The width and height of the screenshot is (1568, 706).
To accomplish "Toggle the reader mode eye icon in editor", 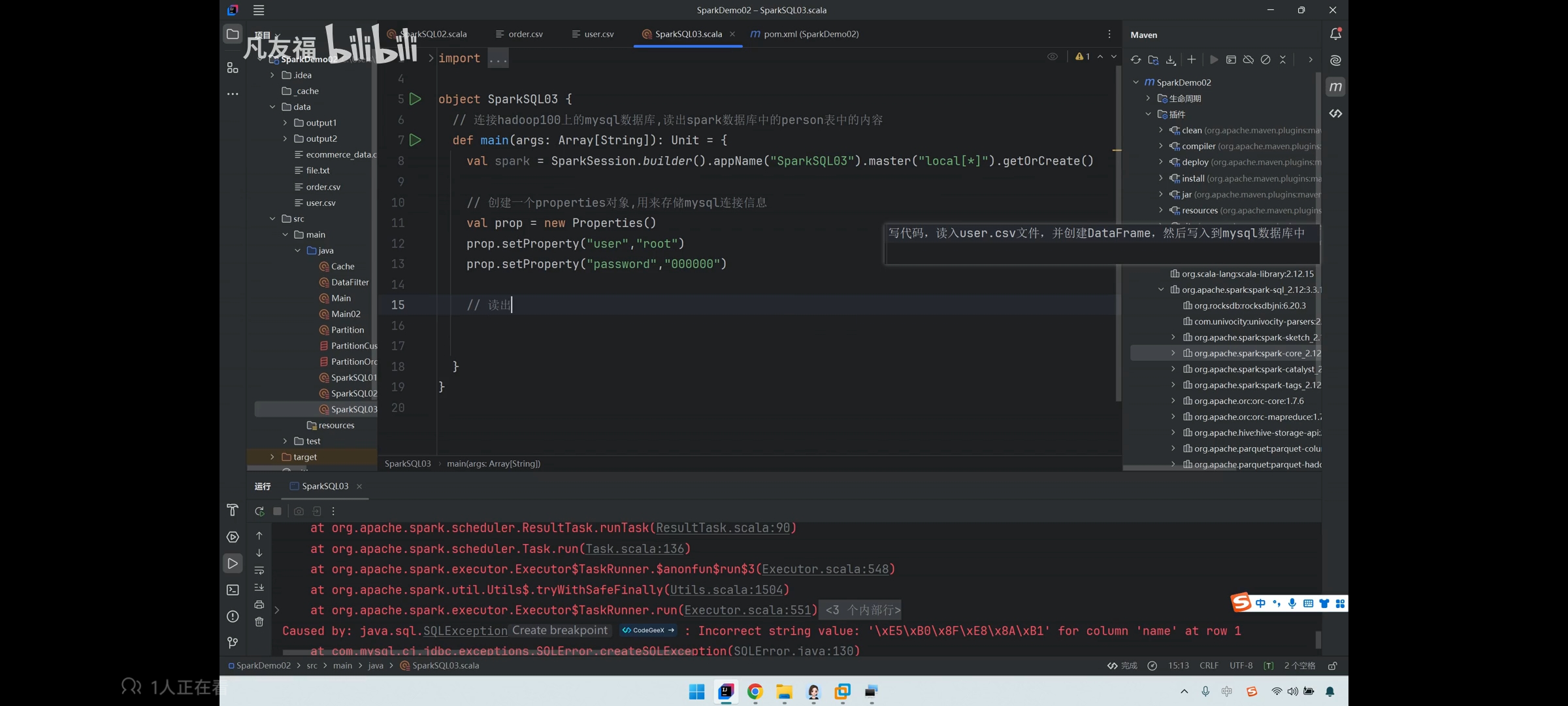I will (x=1052, y=57).
